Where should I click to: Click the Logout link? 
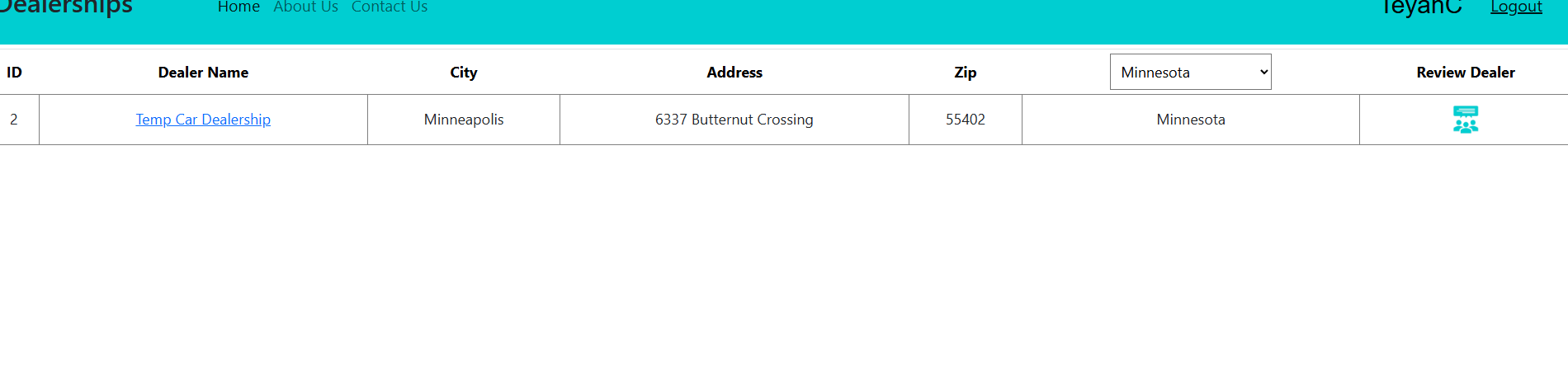1516,7
